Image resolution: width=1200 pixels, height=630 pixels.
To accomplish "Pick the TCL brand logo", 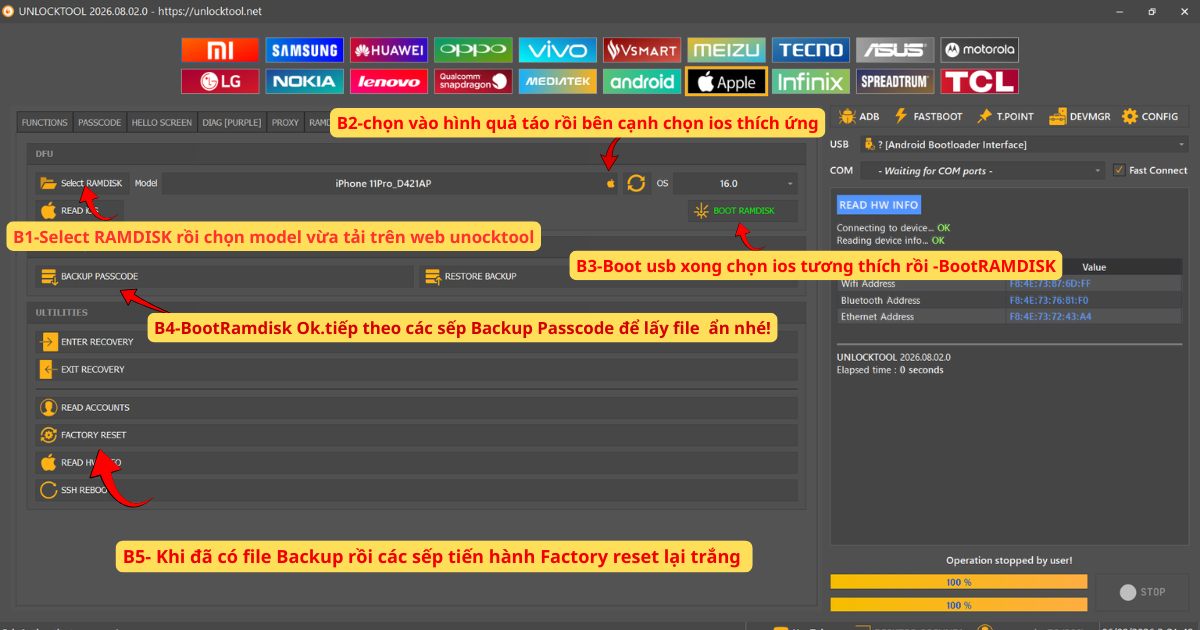I will click(980, 81).
